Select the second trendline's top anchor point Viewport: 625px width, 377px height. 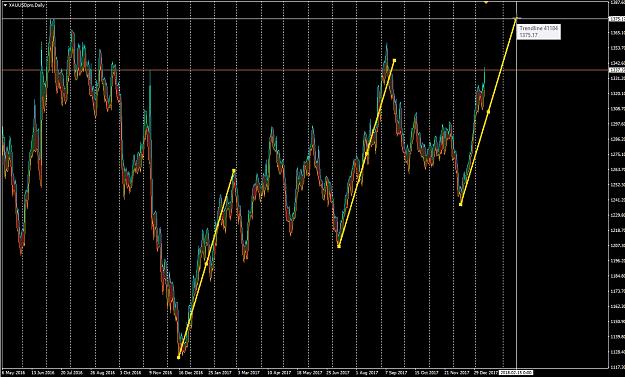[394, 61]
